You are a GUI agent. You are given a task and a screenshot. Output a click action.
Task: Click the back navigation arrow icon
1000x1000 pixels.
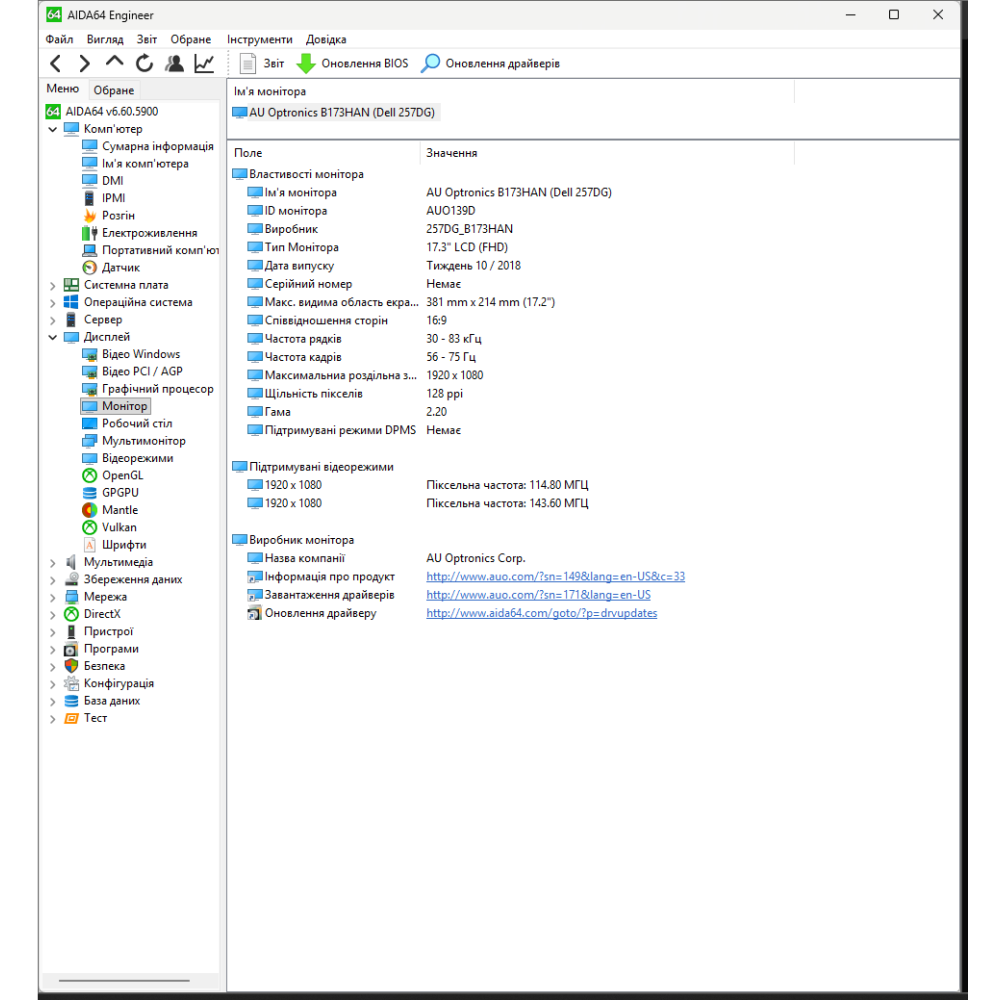pos(56,63)
